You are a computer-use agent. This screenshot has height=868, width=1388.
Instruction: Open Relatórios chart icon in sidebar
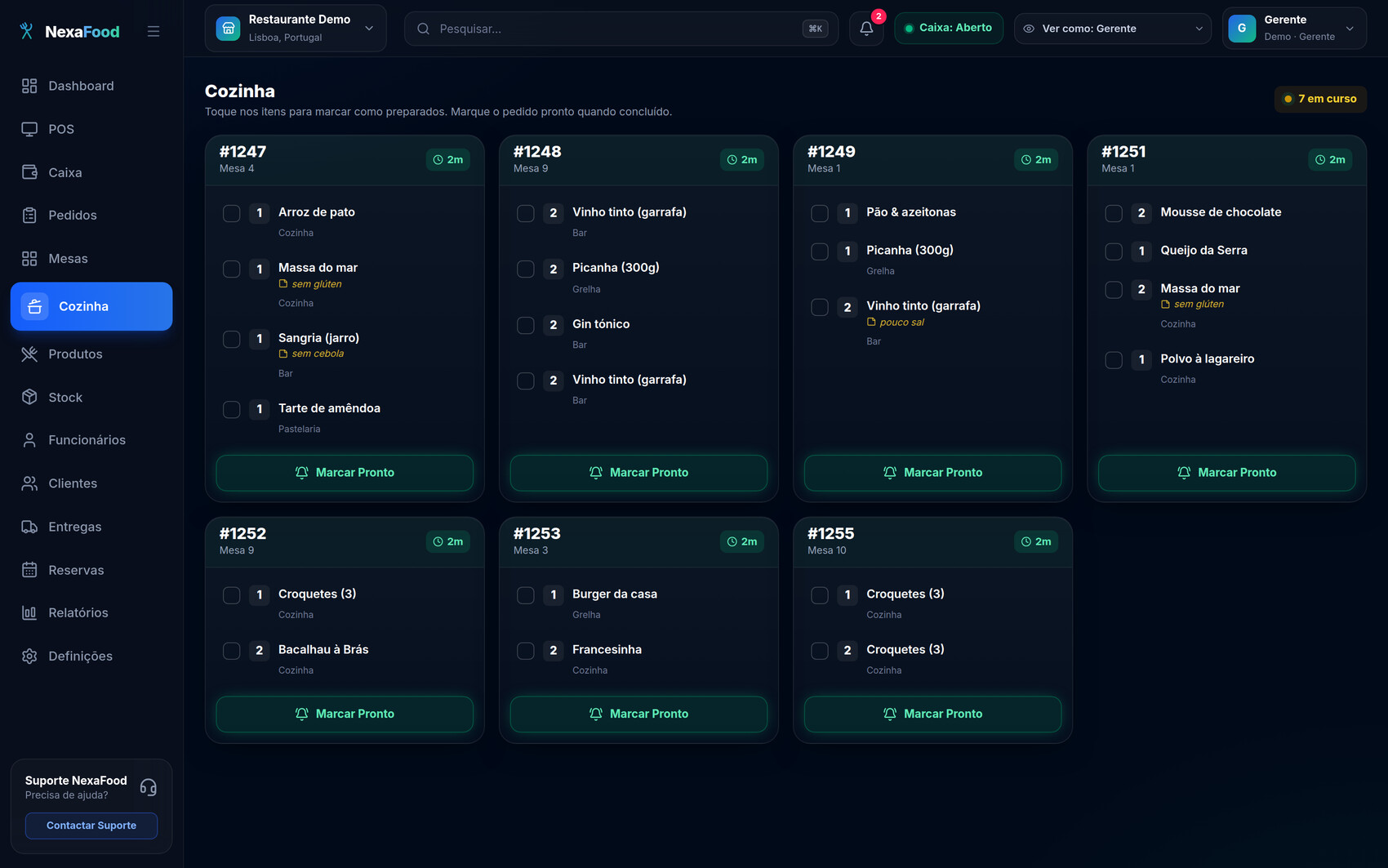pyautogui.click(x=29, y=612)
